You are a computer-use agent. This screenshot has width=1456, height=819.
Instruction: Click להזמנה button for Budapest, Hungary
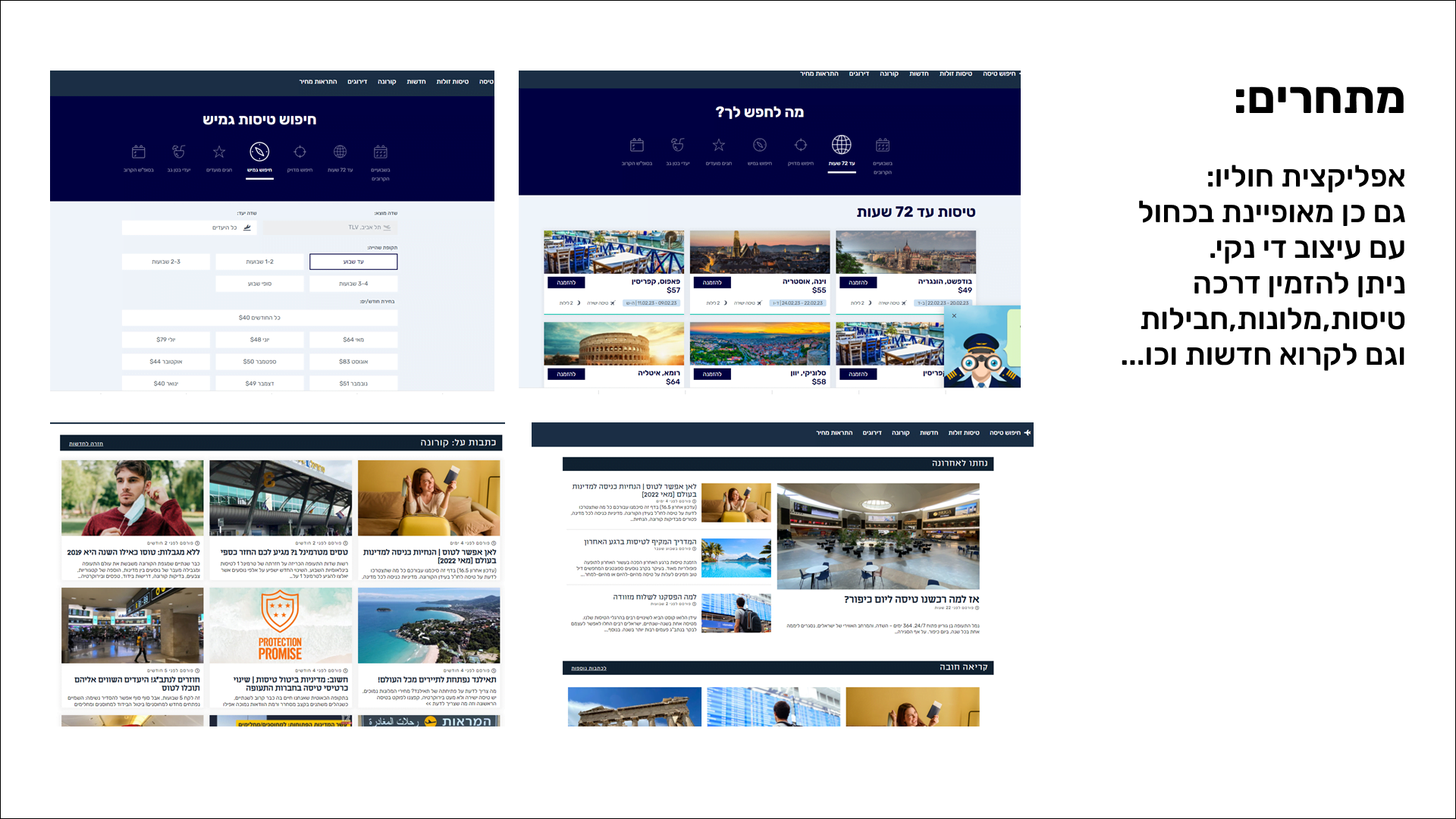pyautogui.click(x=858, y=283)
